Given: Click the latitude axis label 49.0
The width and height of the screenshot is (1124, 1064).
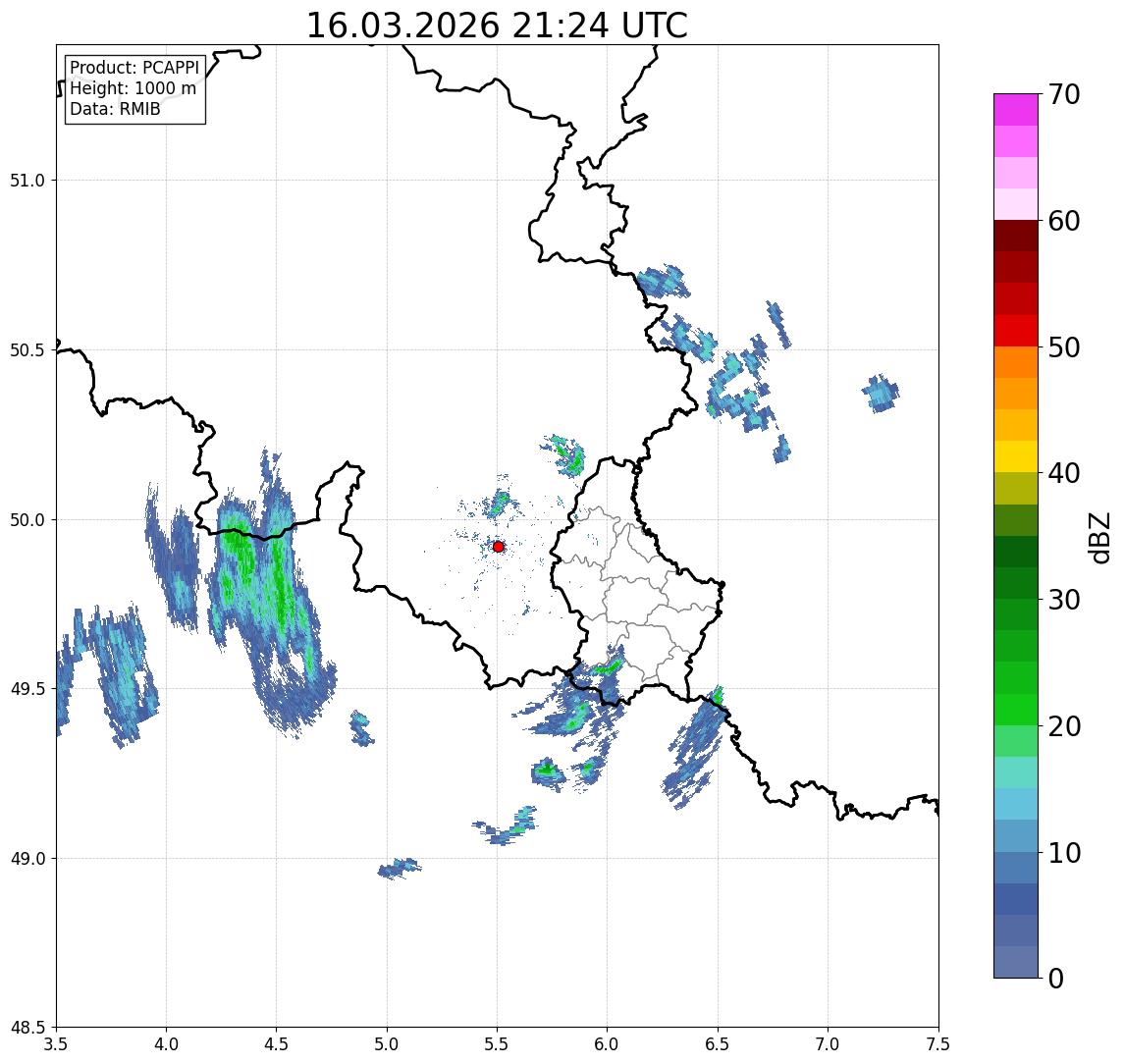Looking at the screenshot, I should (x=27, y=858).
